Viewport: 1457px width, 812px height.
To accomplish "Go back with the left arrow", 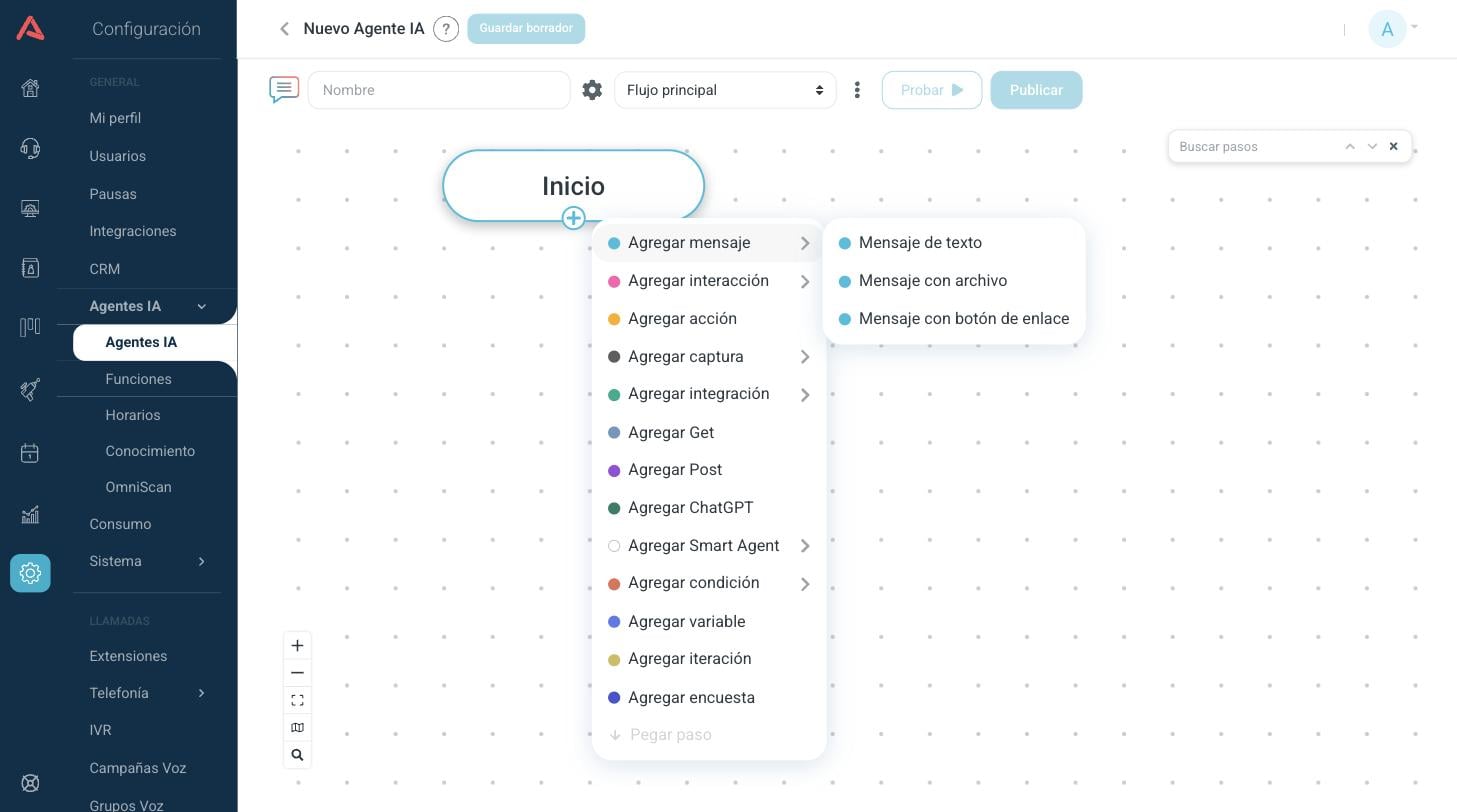I will [284, 29].
